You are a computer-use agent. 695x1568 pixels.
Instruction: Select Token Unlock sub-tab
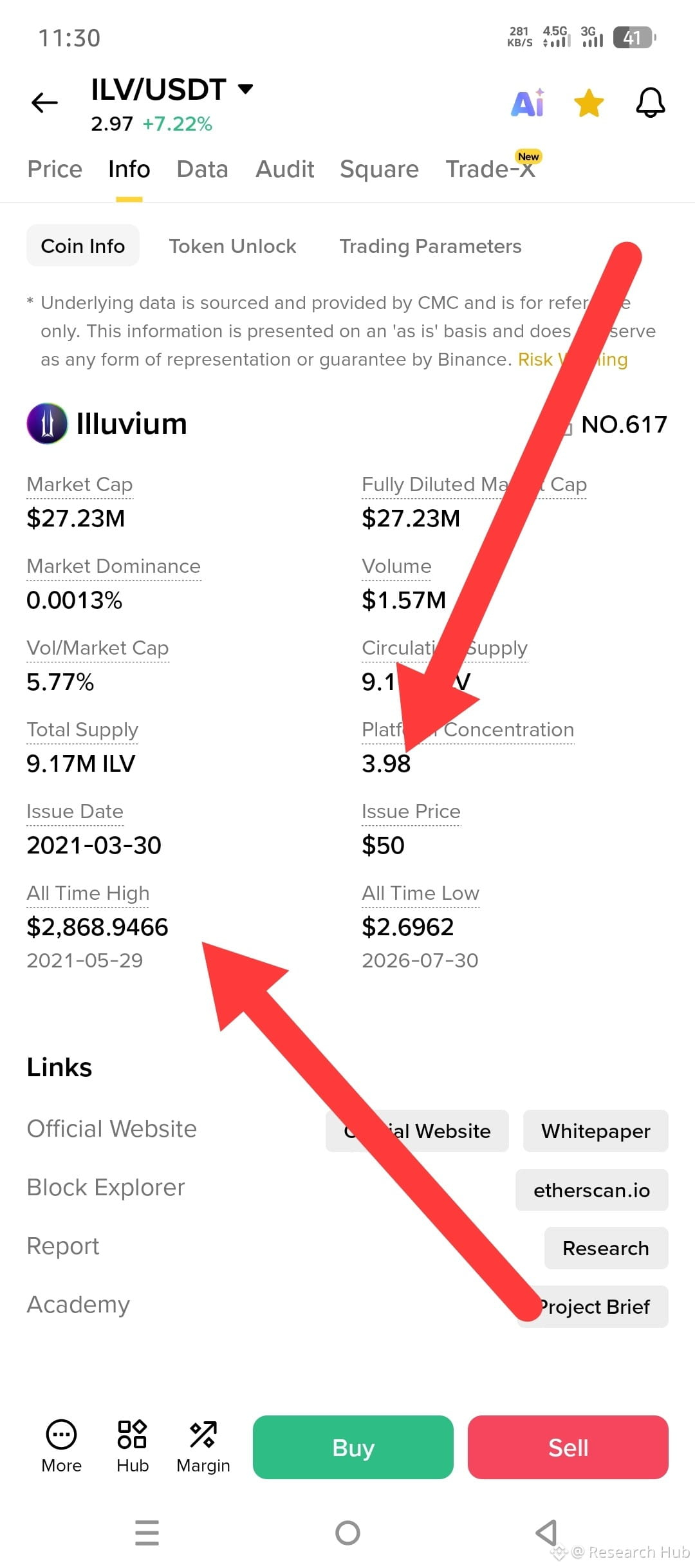click(232, 246)
